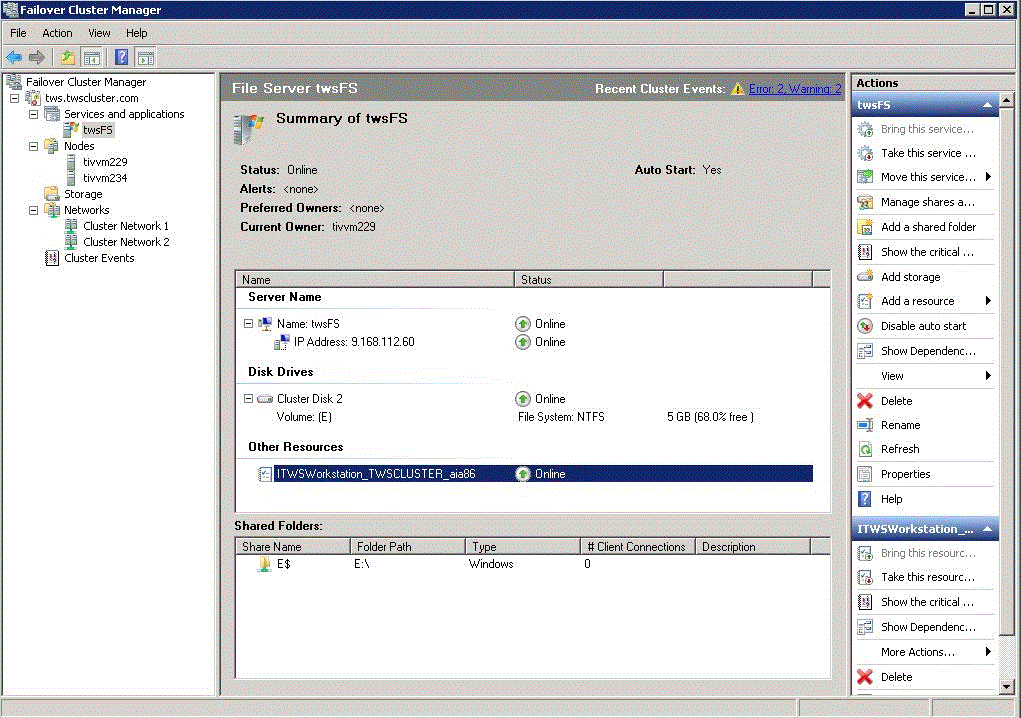
Task: Open the recent cluster events error link
Action: pyautogui.click(x=795, y=89)
